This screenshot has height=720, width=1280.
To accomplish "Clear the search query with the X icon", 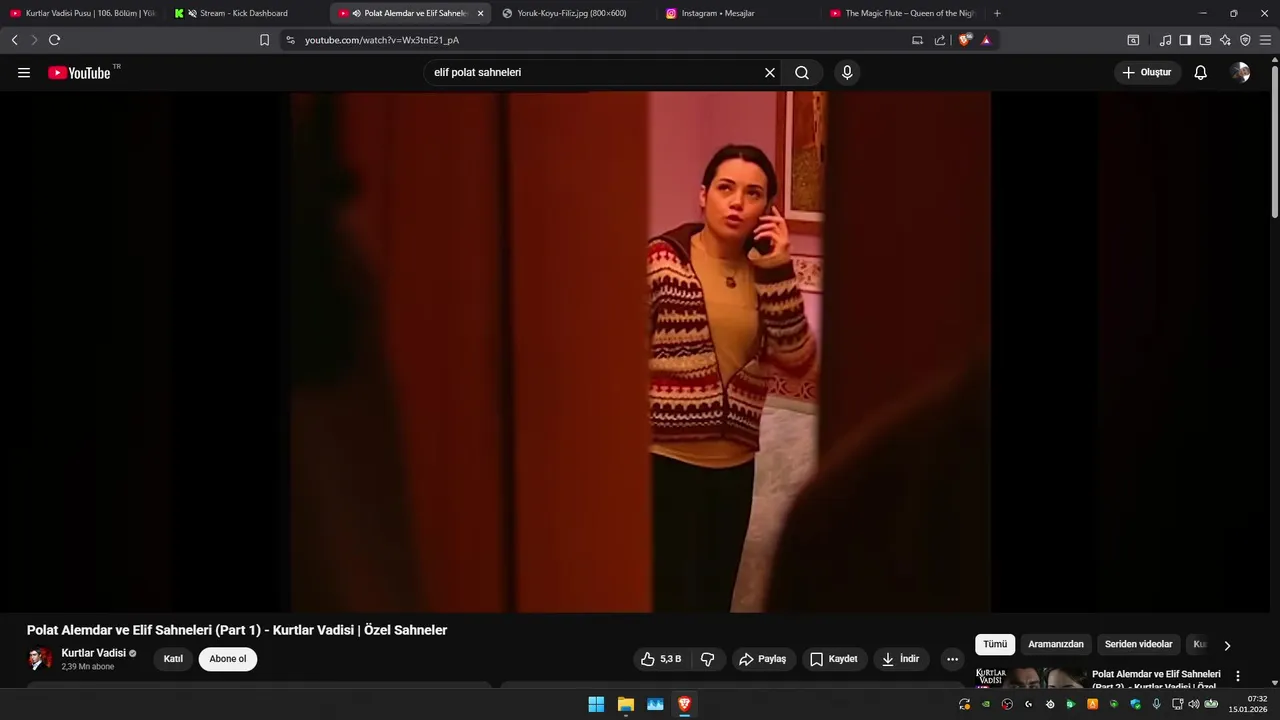I will 770,73.
